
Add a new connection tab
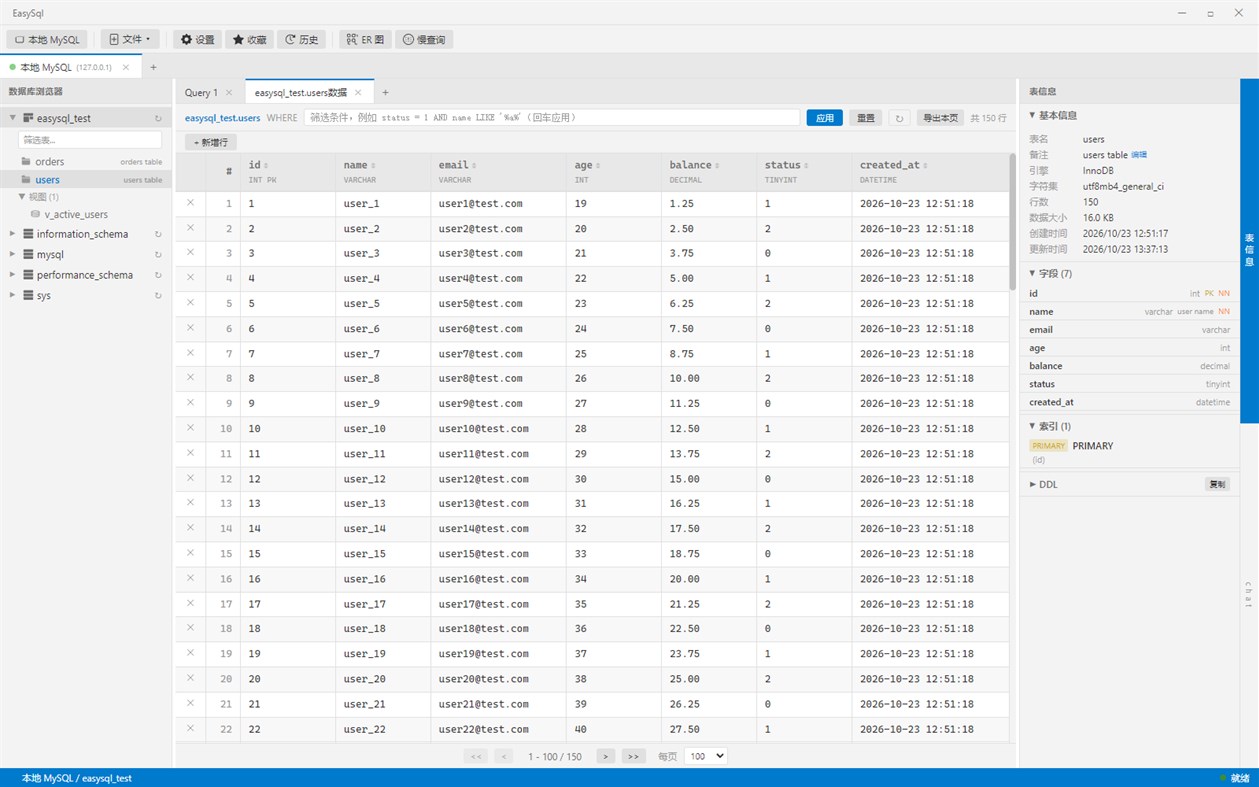coord(153,67)
